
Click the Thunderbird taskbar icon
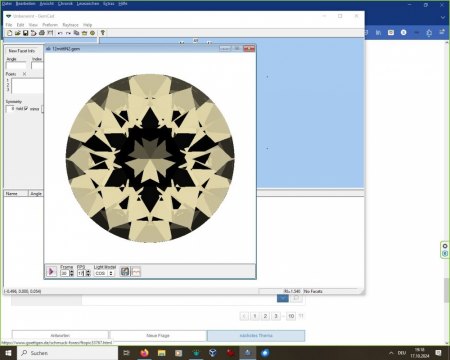coord(265,353)
